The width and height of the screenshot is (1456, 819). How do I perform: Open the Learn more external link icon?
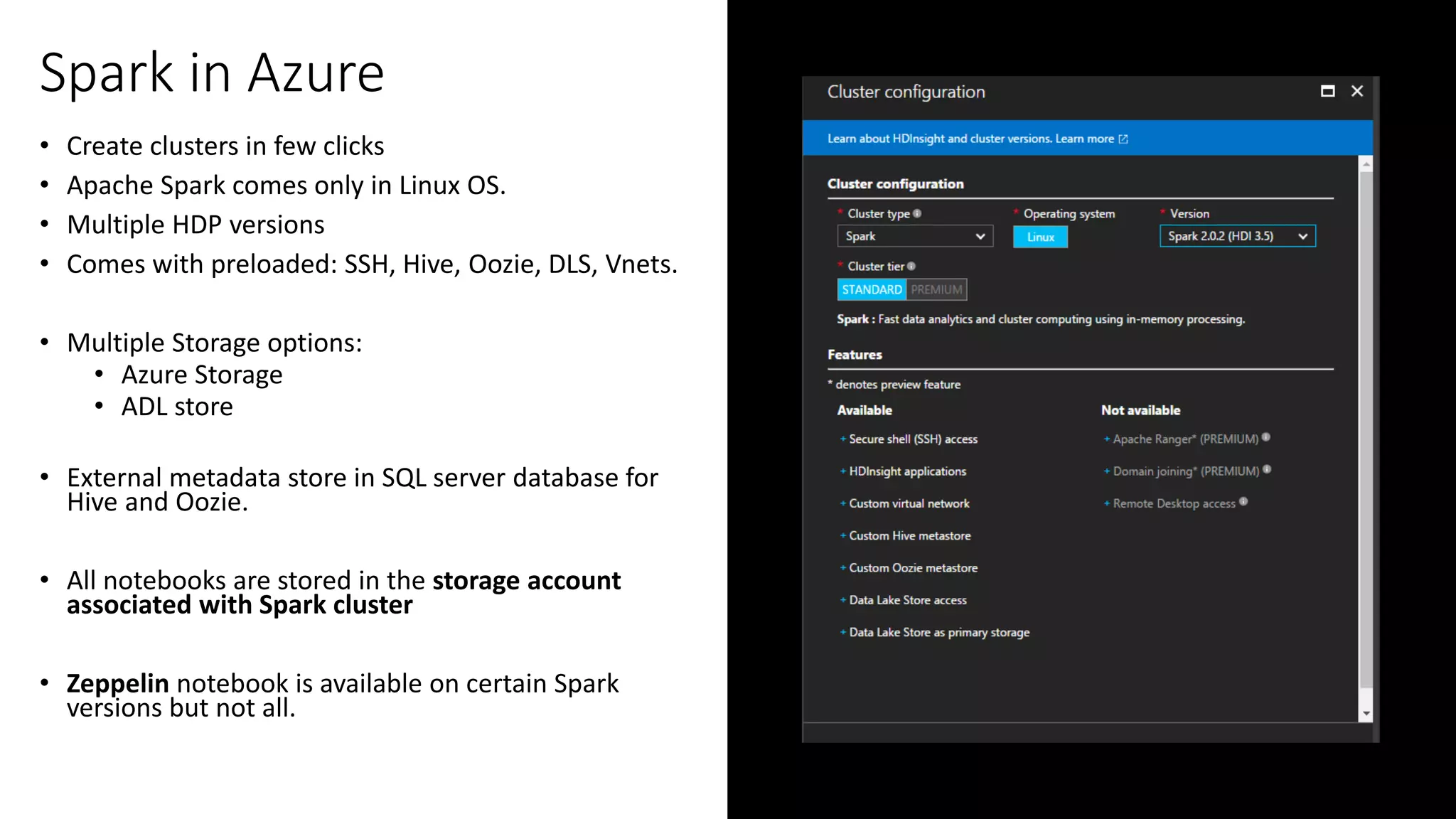pos(1123,139)
